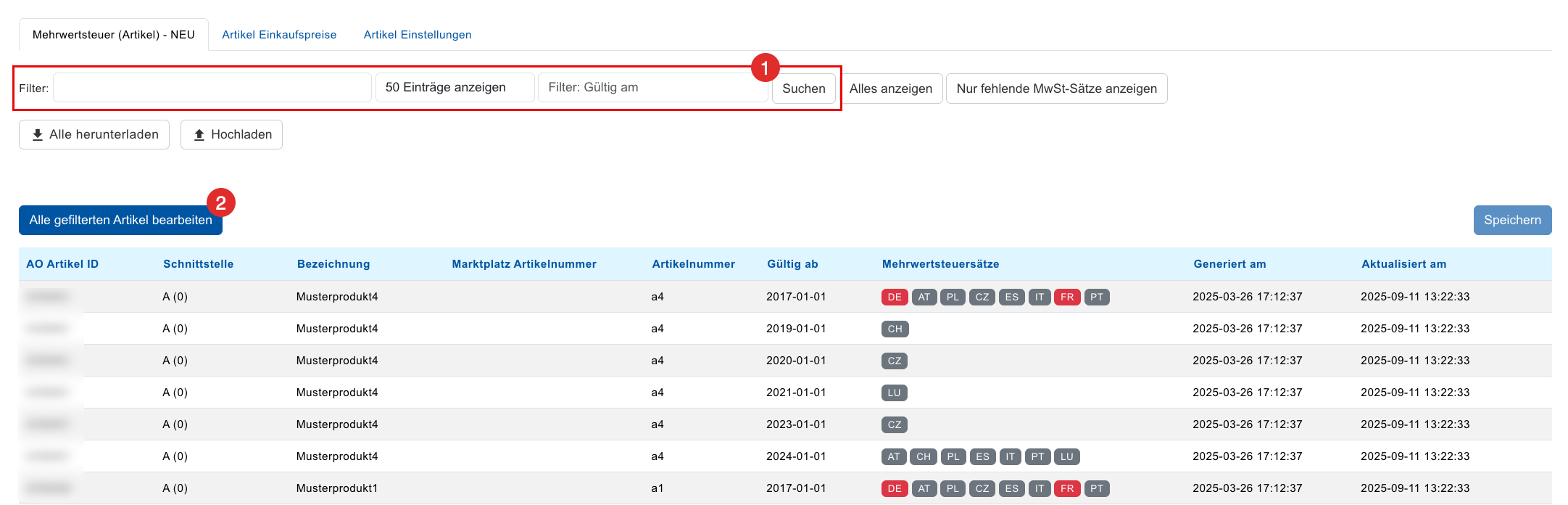This screenshot has height=505, width=1568.
Task: Click the LU badge in the 2021-01-01 row
Action: (x=895, y=393)
